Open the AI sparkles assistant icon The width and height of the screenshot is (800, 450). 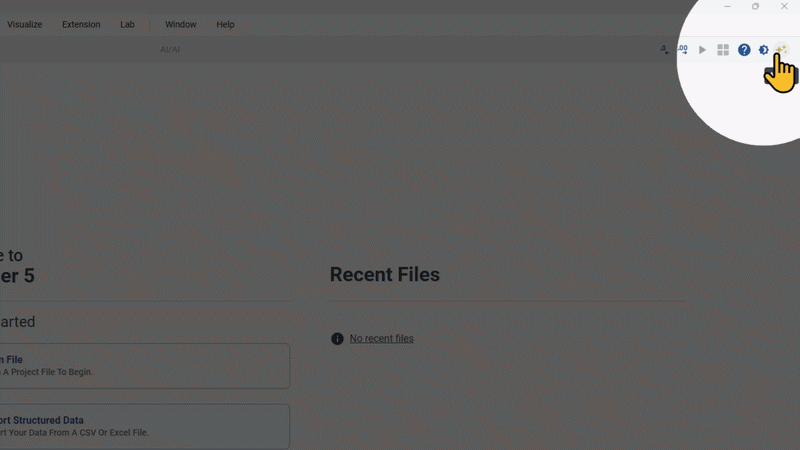781,49
